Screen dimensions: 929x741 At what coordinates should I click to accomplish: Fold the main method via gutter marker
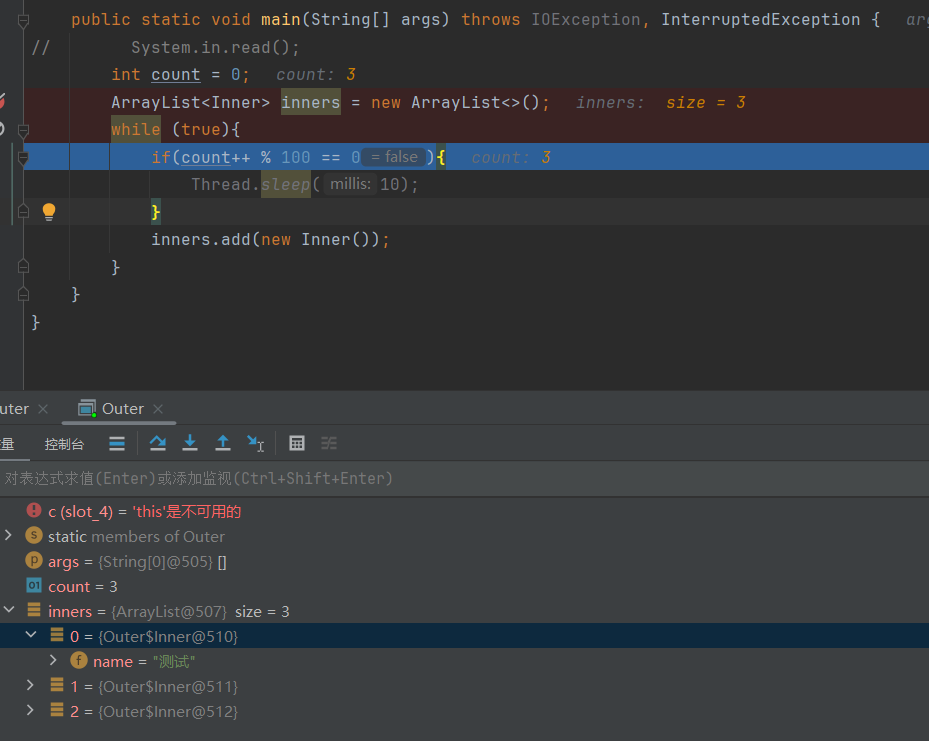(x=23, y=21)
